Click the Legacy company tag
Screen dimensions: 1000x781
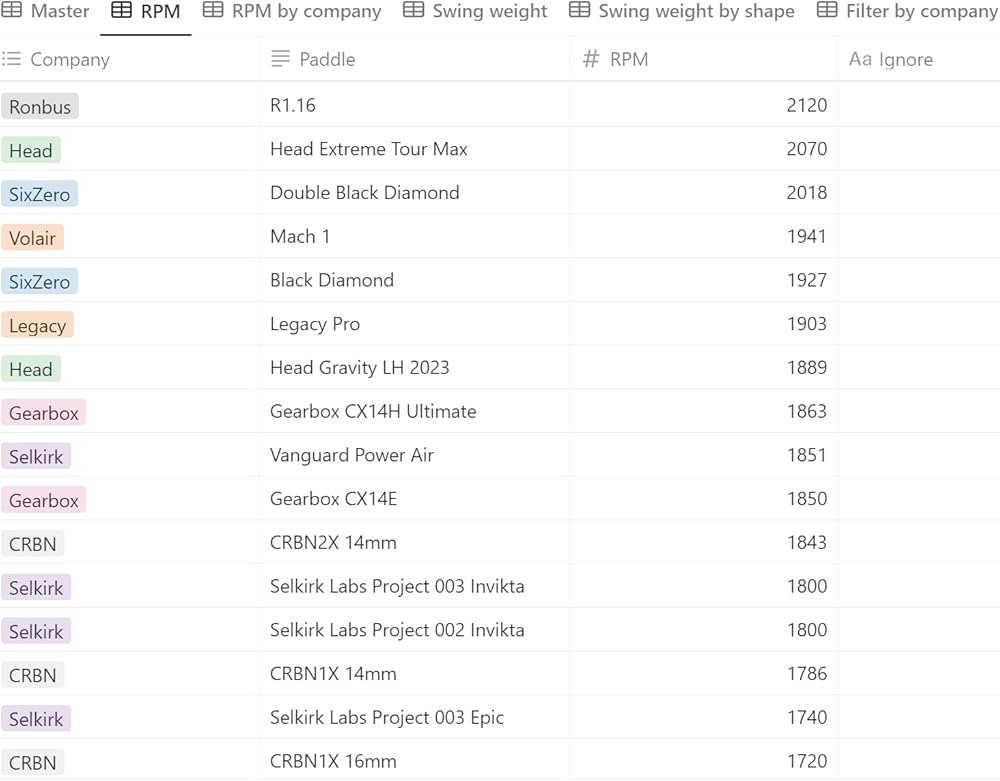coord(38,325)
